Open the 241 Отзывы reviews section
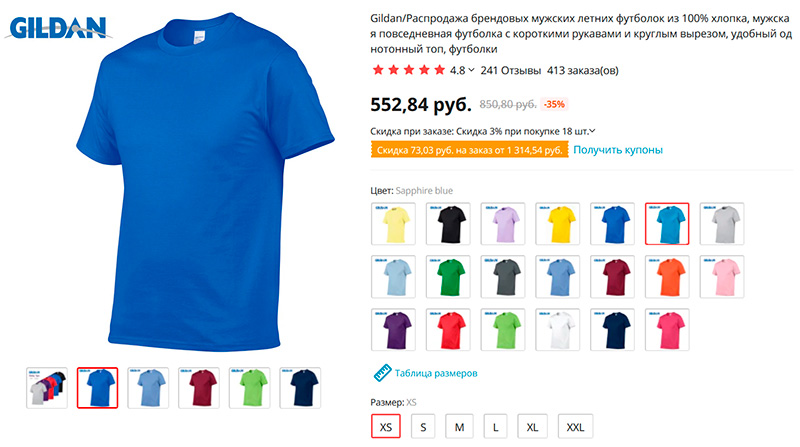This screenshot has height=447, width=800. [510, 70]
